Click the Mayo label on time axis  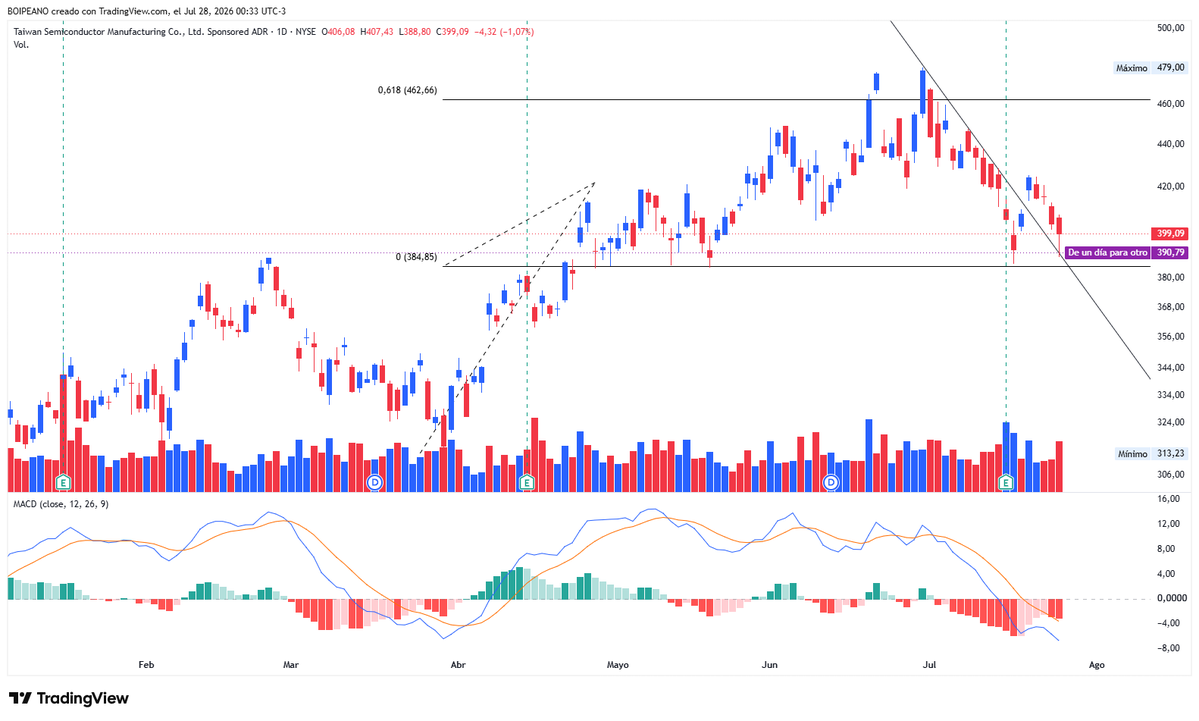(618, 665)
